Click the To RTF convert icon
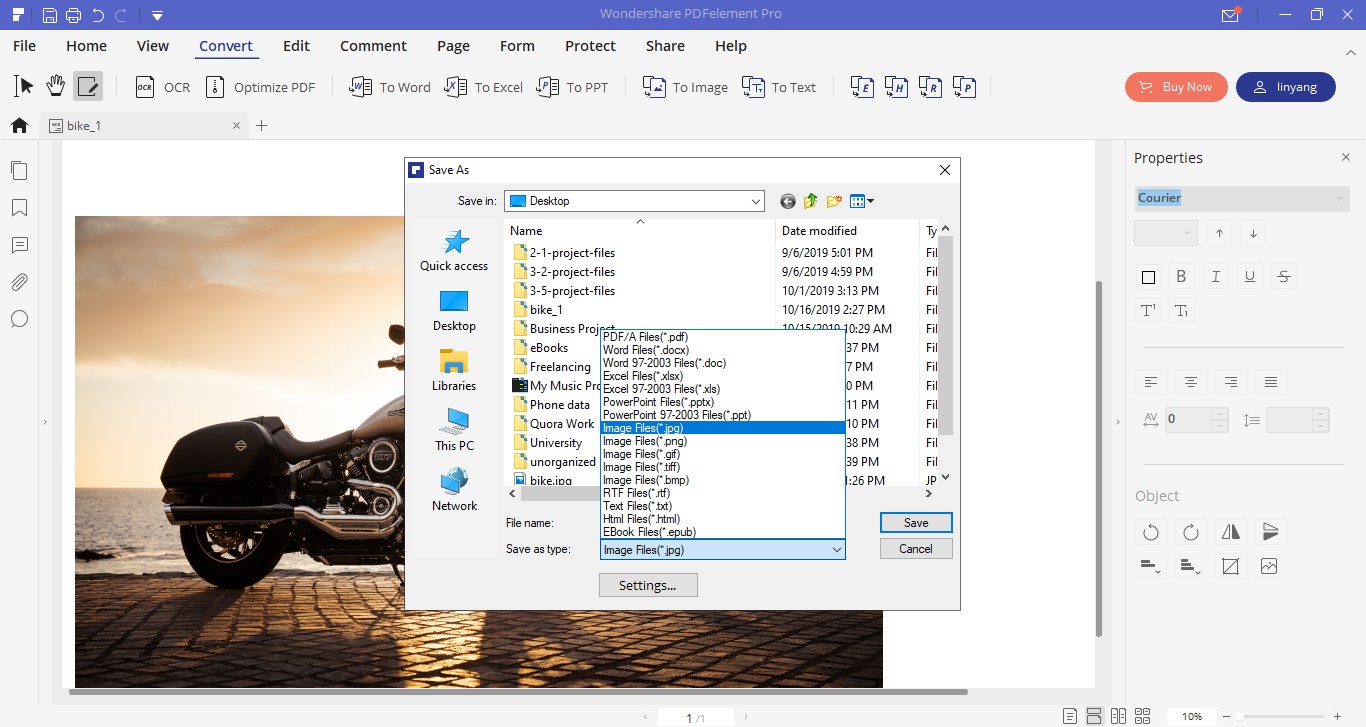 pos(931,87)
